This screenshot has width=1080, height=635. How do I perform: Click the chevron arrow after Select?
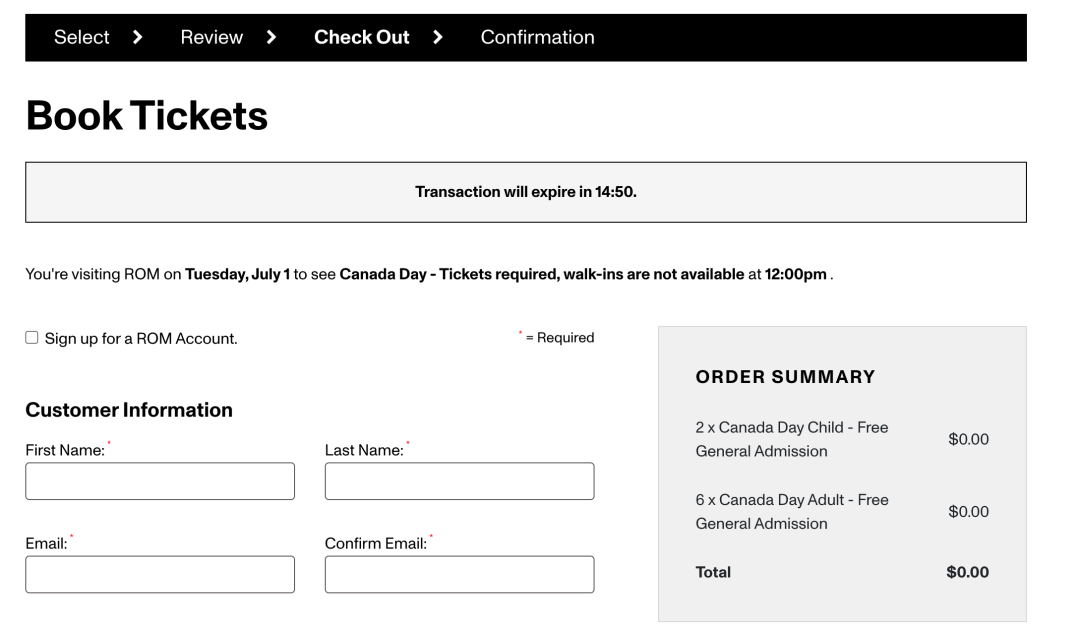coord(138,37)
